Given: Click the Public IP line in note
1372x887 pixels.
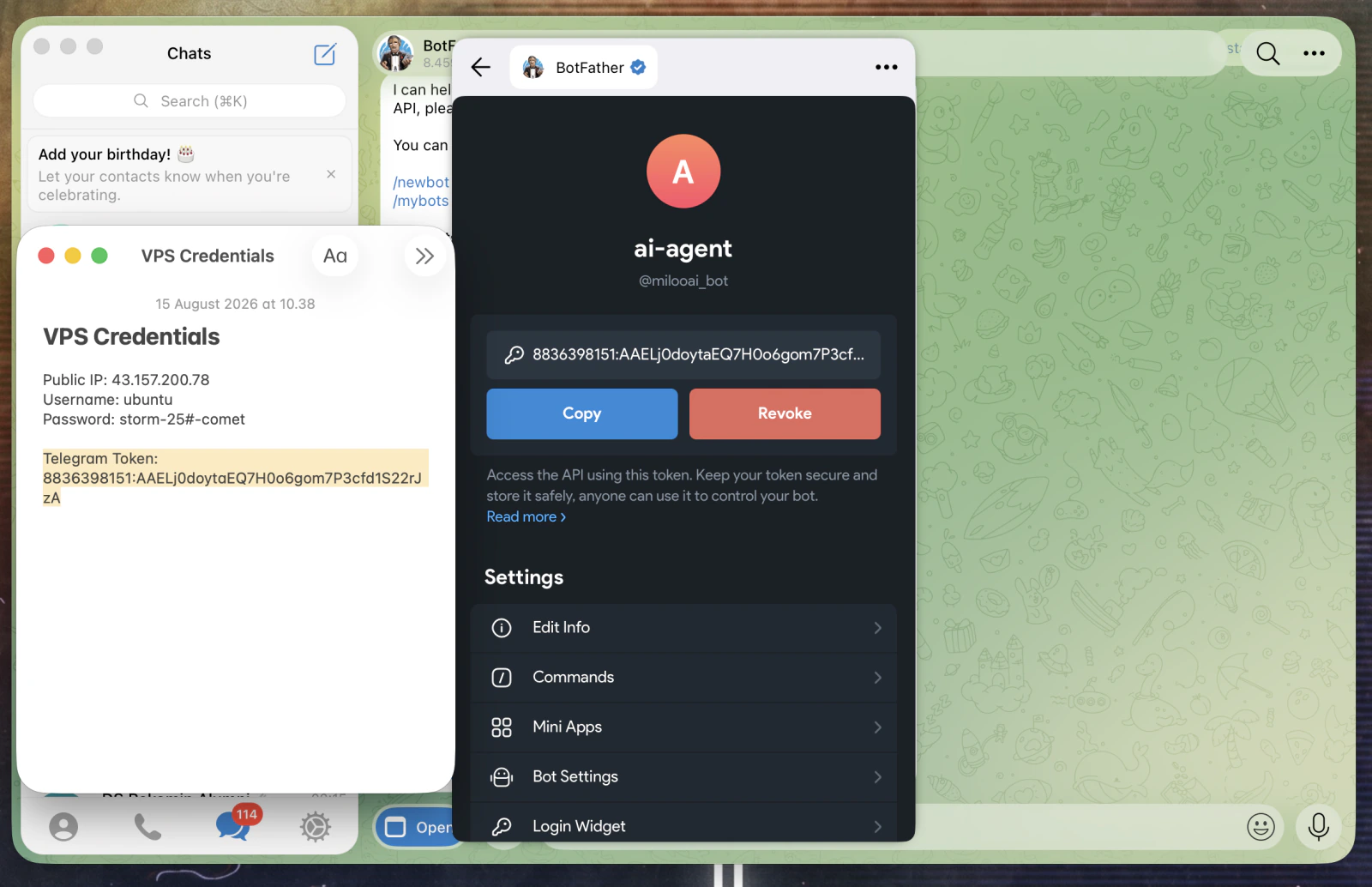Looking at the screenshot, I should [x=126, y=380].
